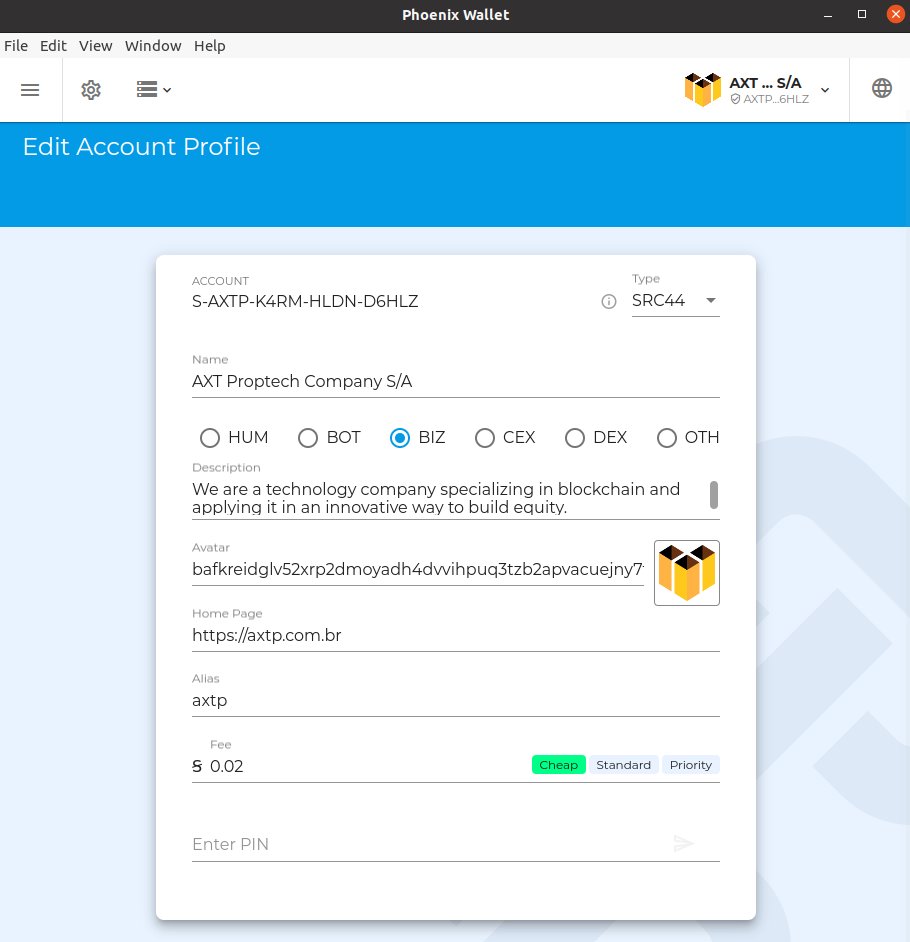The image size is (910, 942).
Task: Click the avatar preview thumbnail
Action: (x=687, y=573)
